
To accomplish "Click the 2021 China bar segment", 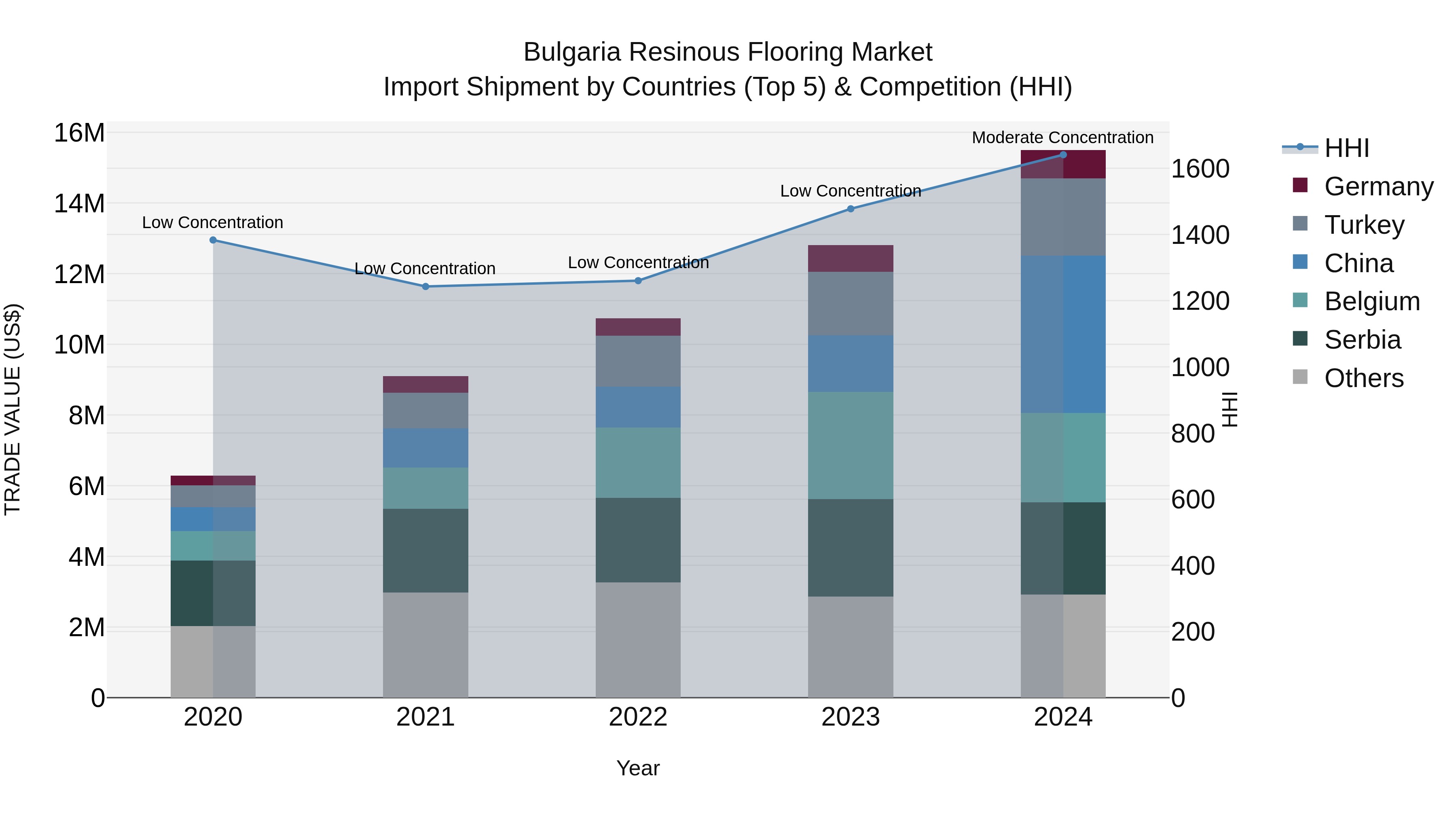I will (425, 448).
